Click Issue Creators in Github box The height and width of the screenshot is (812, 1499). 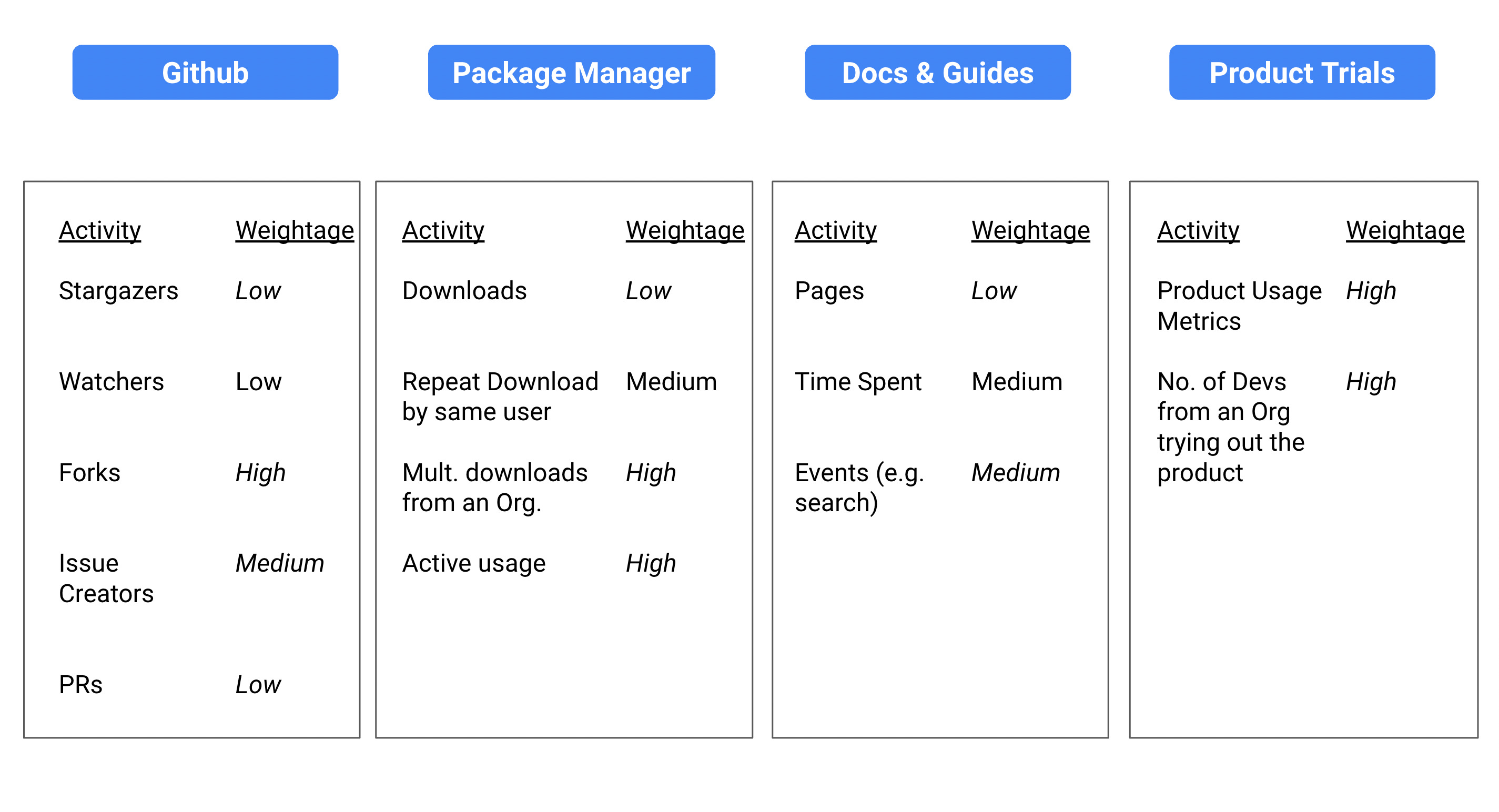tap(106, 578)
